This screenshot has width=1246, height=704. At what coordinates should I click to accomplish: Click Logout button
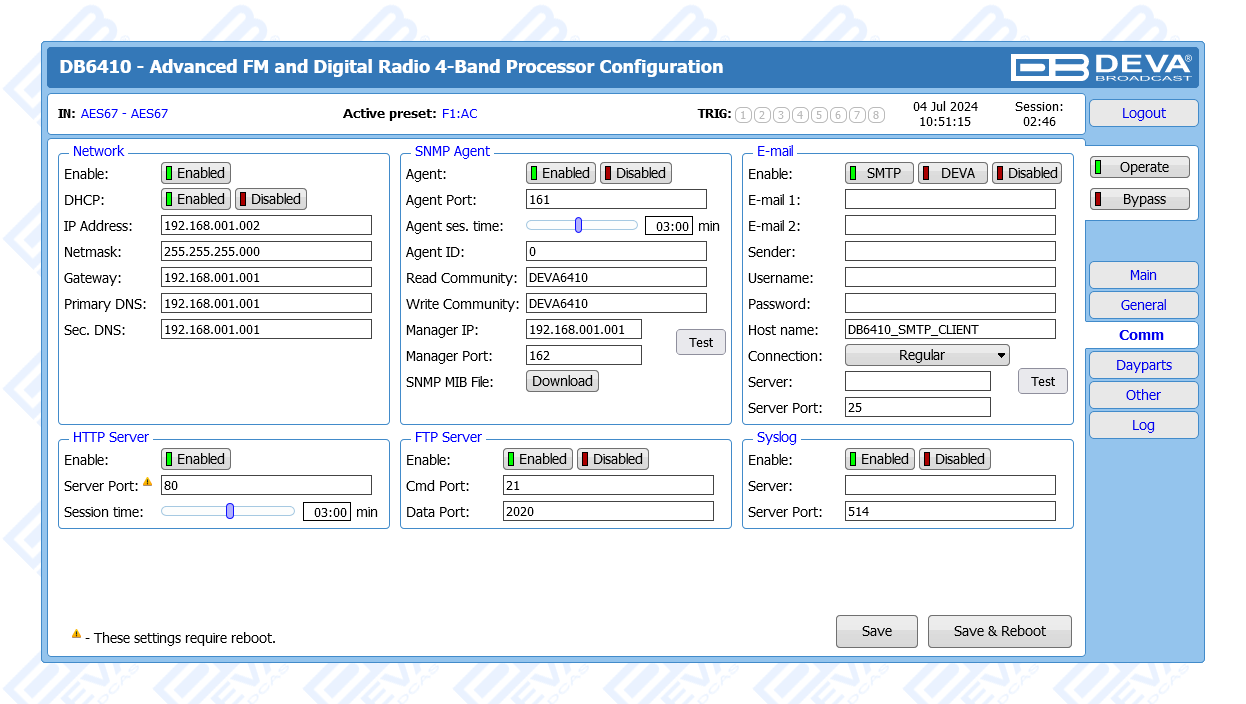pos(1143,113)
